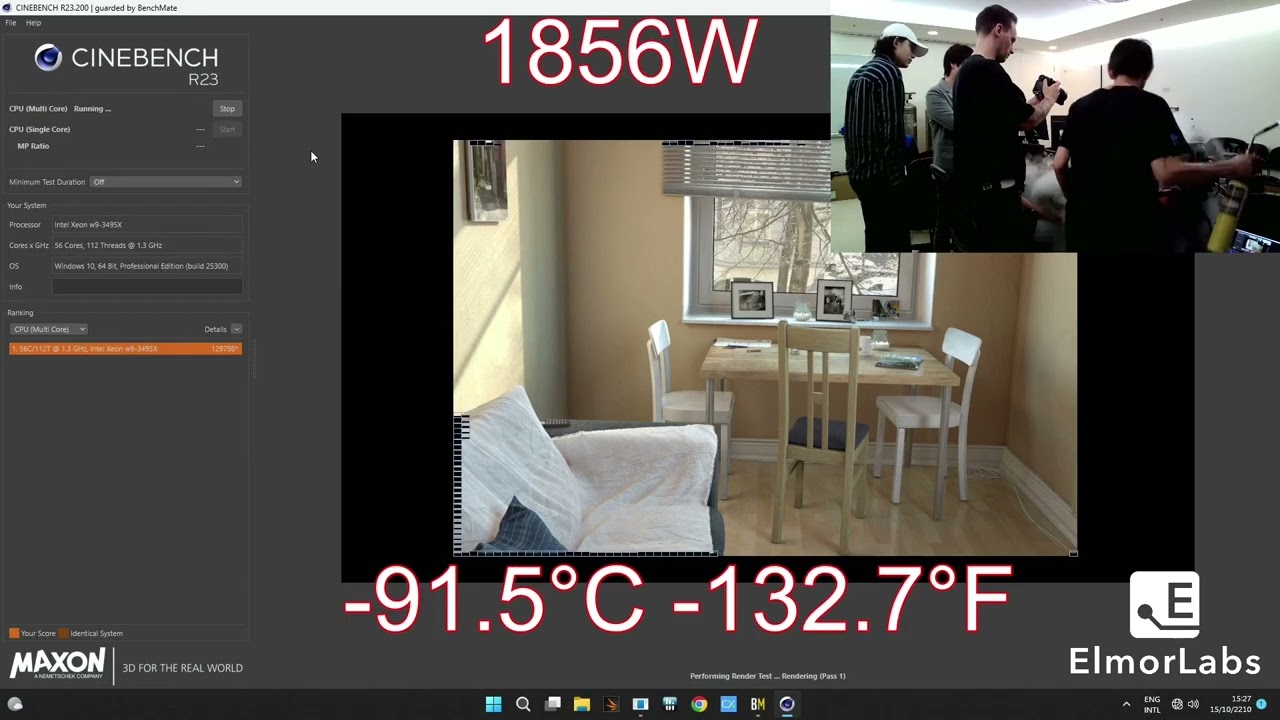Click the Performing Render Test status text

768,676
